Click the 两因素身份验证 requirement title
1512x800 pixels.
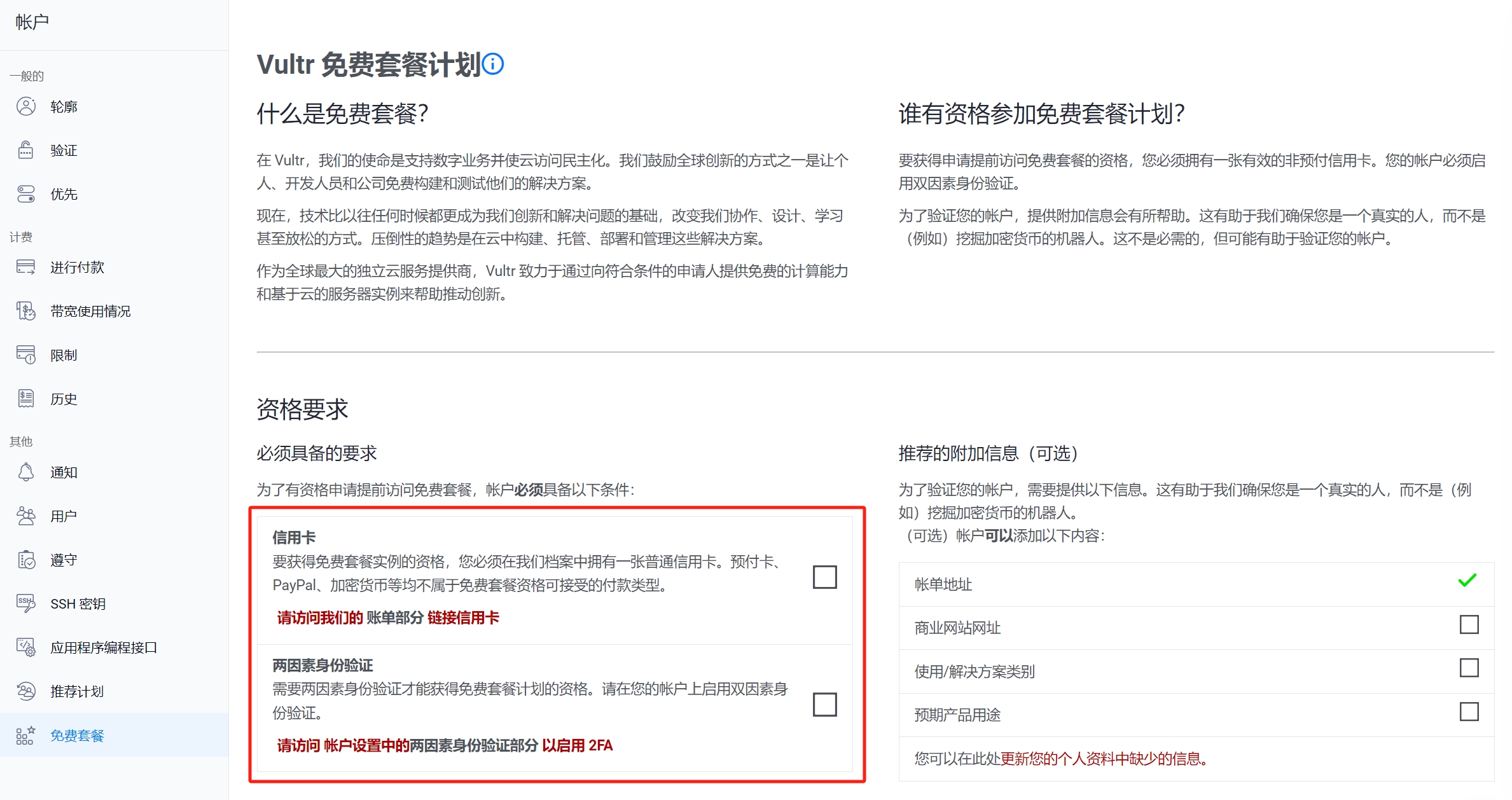[x=323, y=666]
